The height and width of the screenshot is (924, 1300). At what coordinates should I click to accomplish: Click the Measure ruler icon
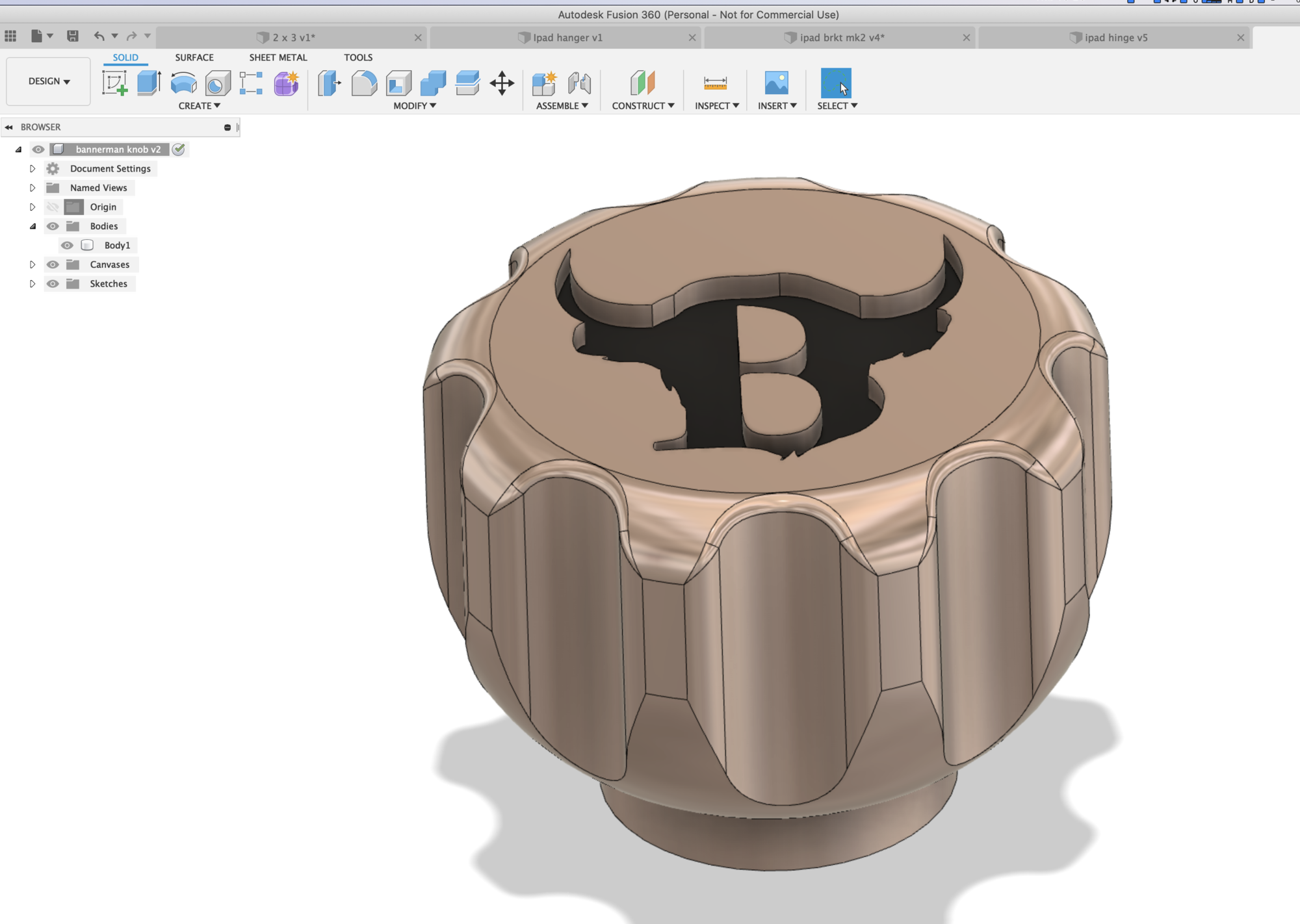715,83
